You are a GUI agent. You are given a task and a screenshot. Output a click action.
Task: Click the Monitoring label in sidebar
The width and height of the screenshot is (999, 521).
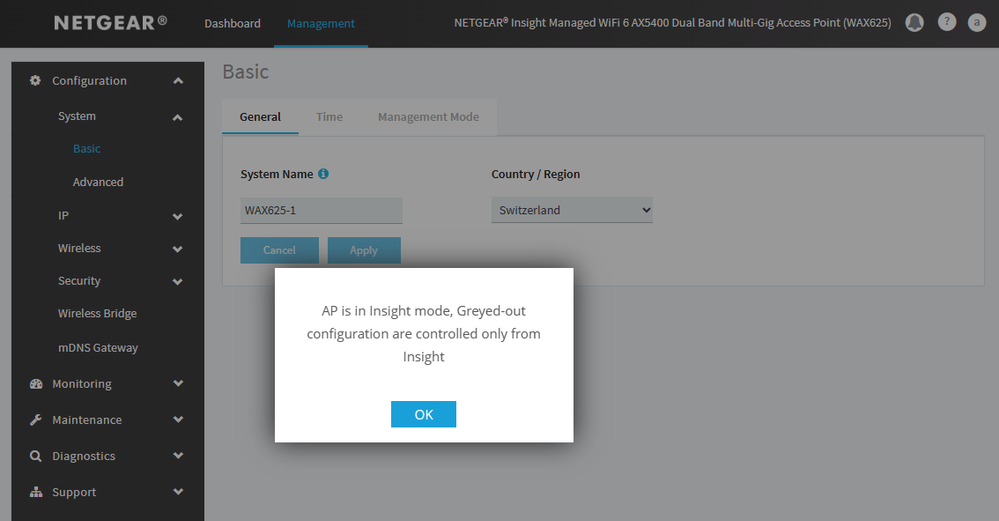82,384
